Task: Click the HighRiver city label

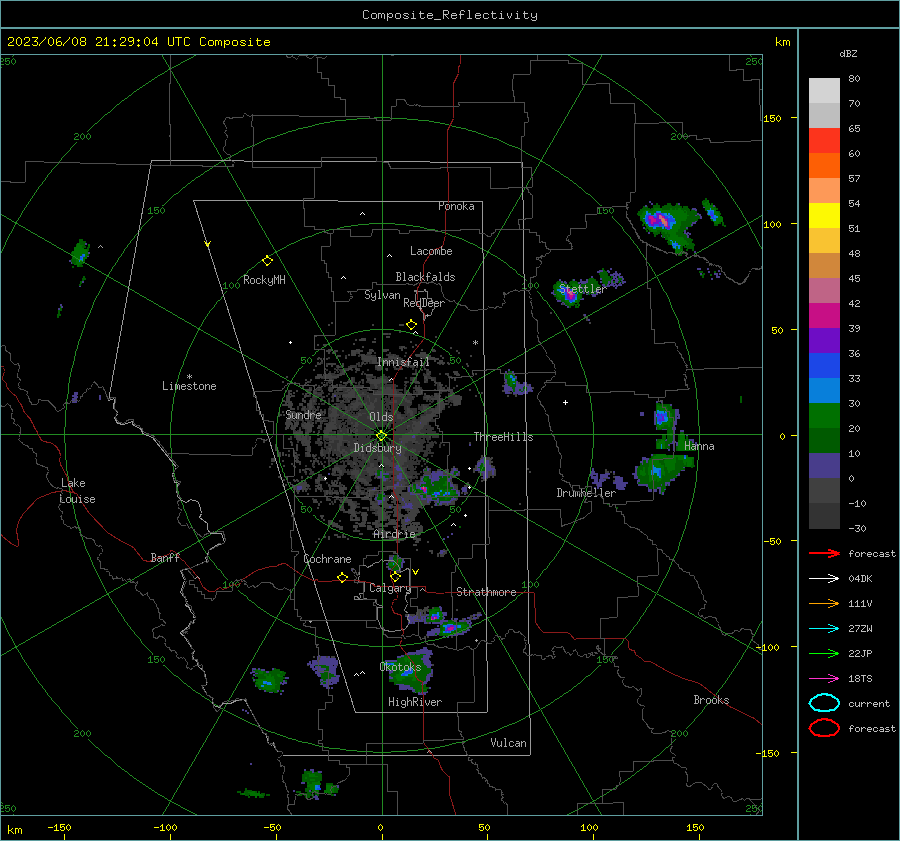Action: 415,702
